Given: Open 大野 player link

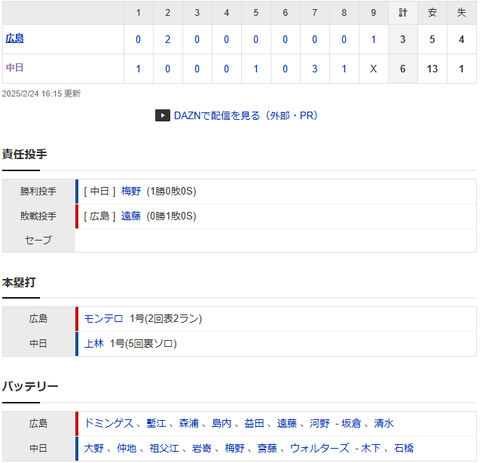Looking at the screenshot, I should [94, 448].
